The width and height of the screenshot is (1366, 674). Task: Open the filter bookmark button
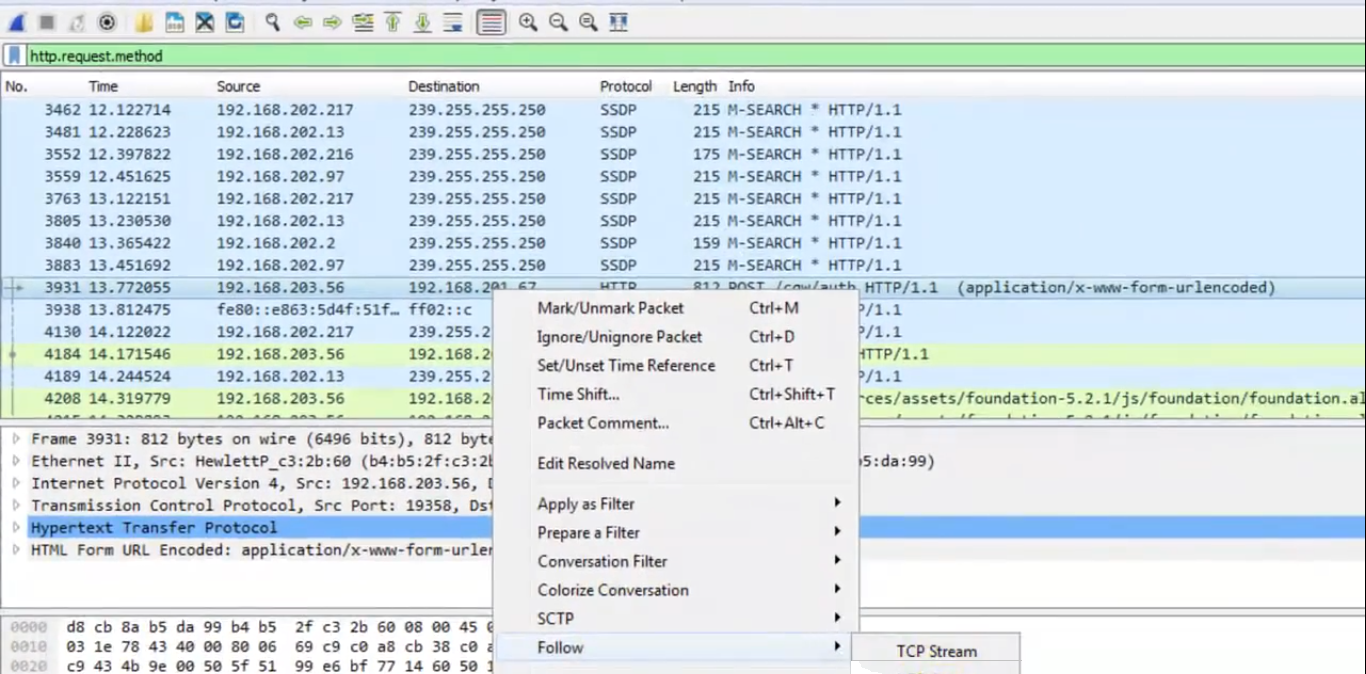15,56
